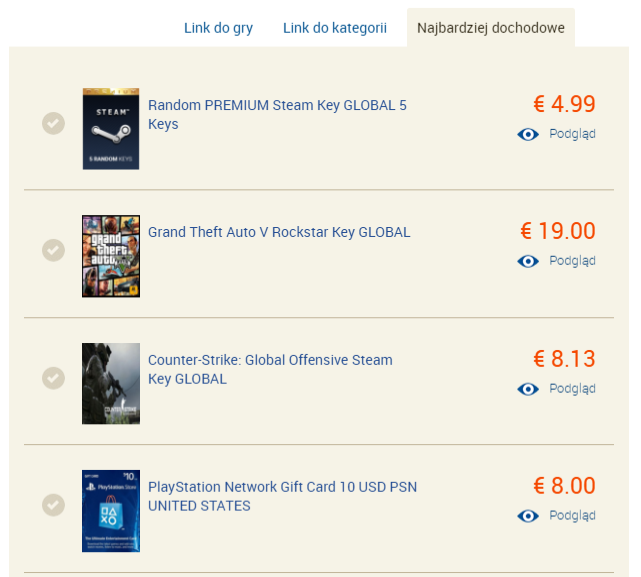
Task: Click the Counter-Strike cover thumbnail
Action: [111, 384]
